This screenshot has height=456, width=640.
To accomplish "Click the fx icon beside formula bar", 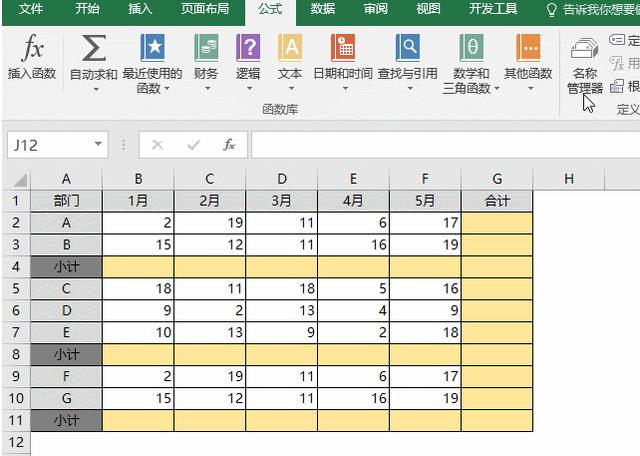I will tap(229, 145).
